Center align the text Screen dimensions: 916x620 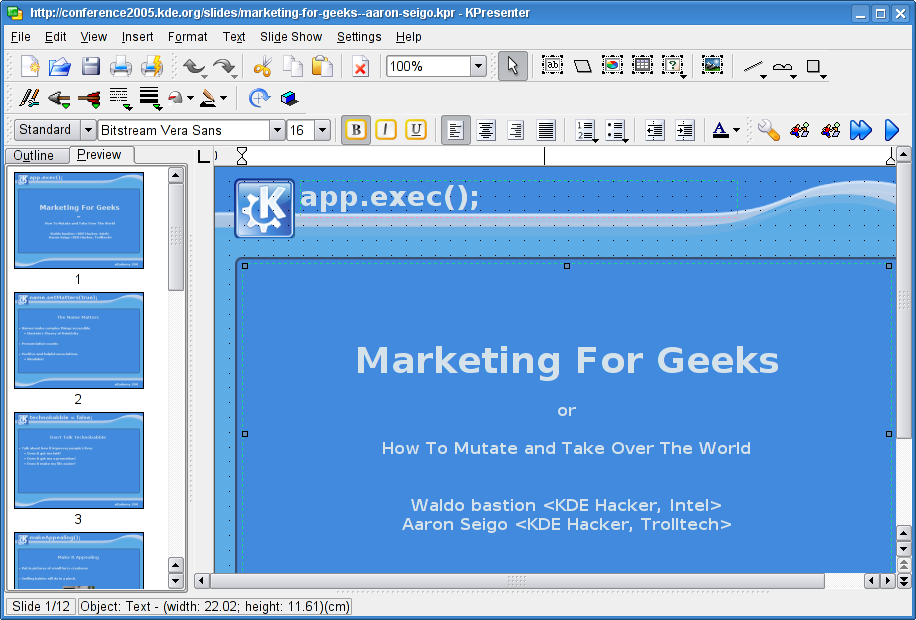(486, 130)
